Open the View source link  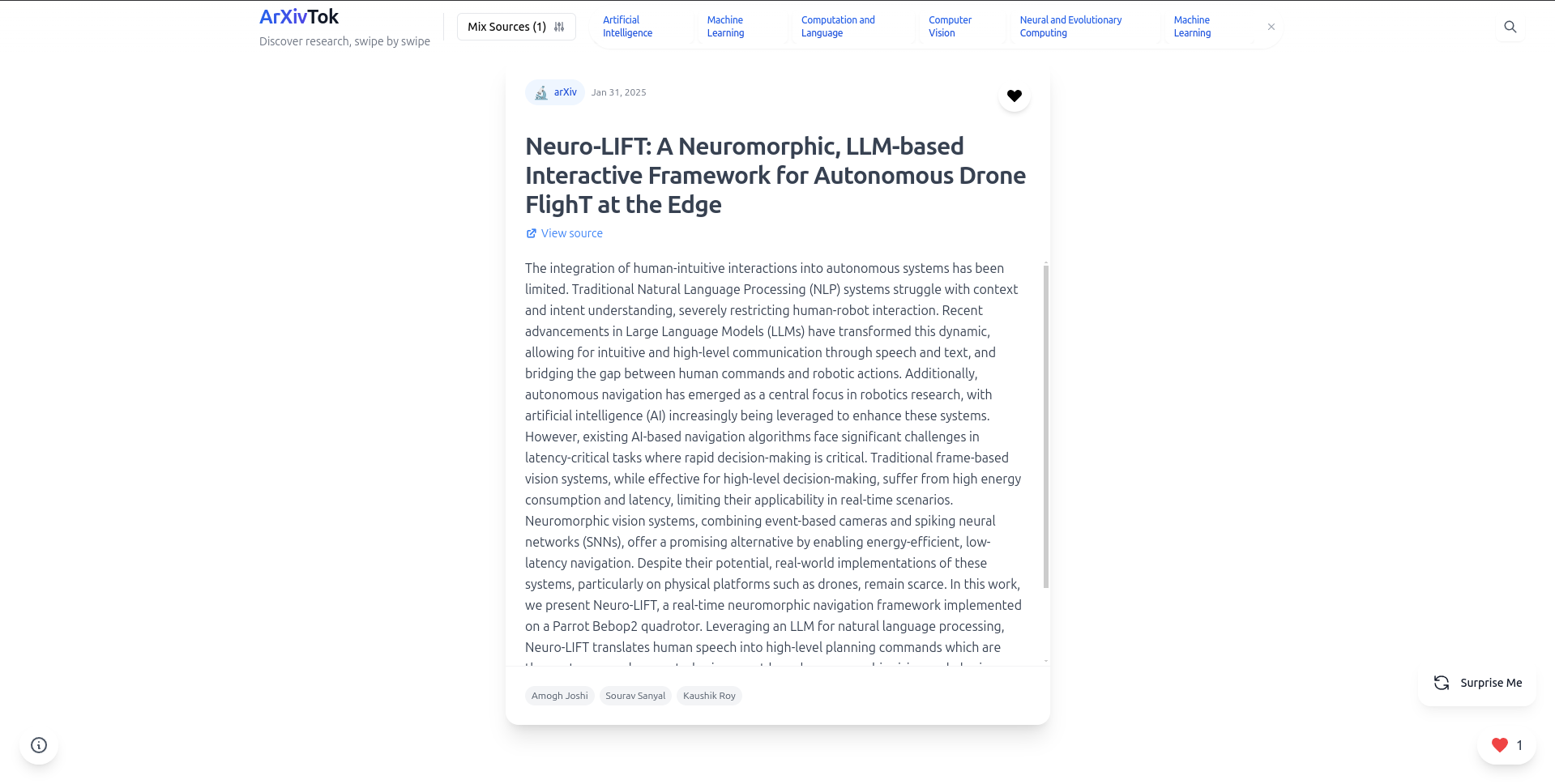click(x=564, y=233)
